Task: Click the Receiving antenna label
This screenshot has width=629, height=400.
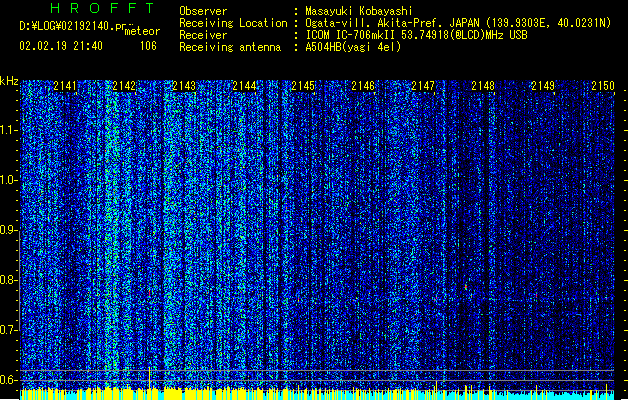Action: pos(230,47)
